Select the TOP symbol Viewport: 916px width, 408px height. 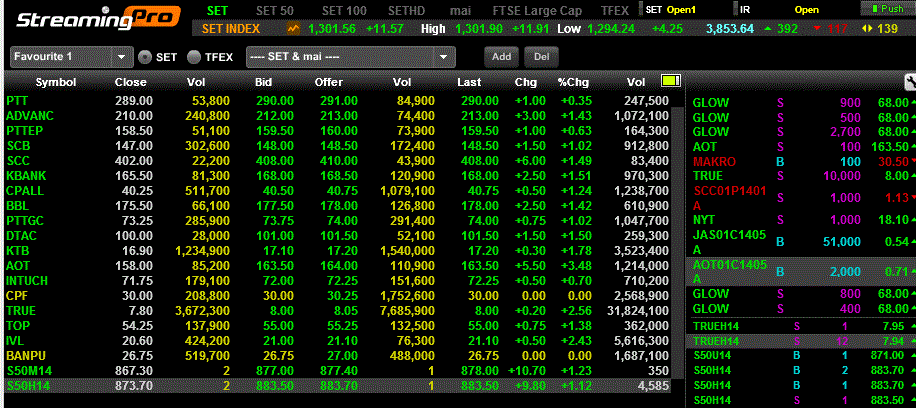tap(17, 326)
